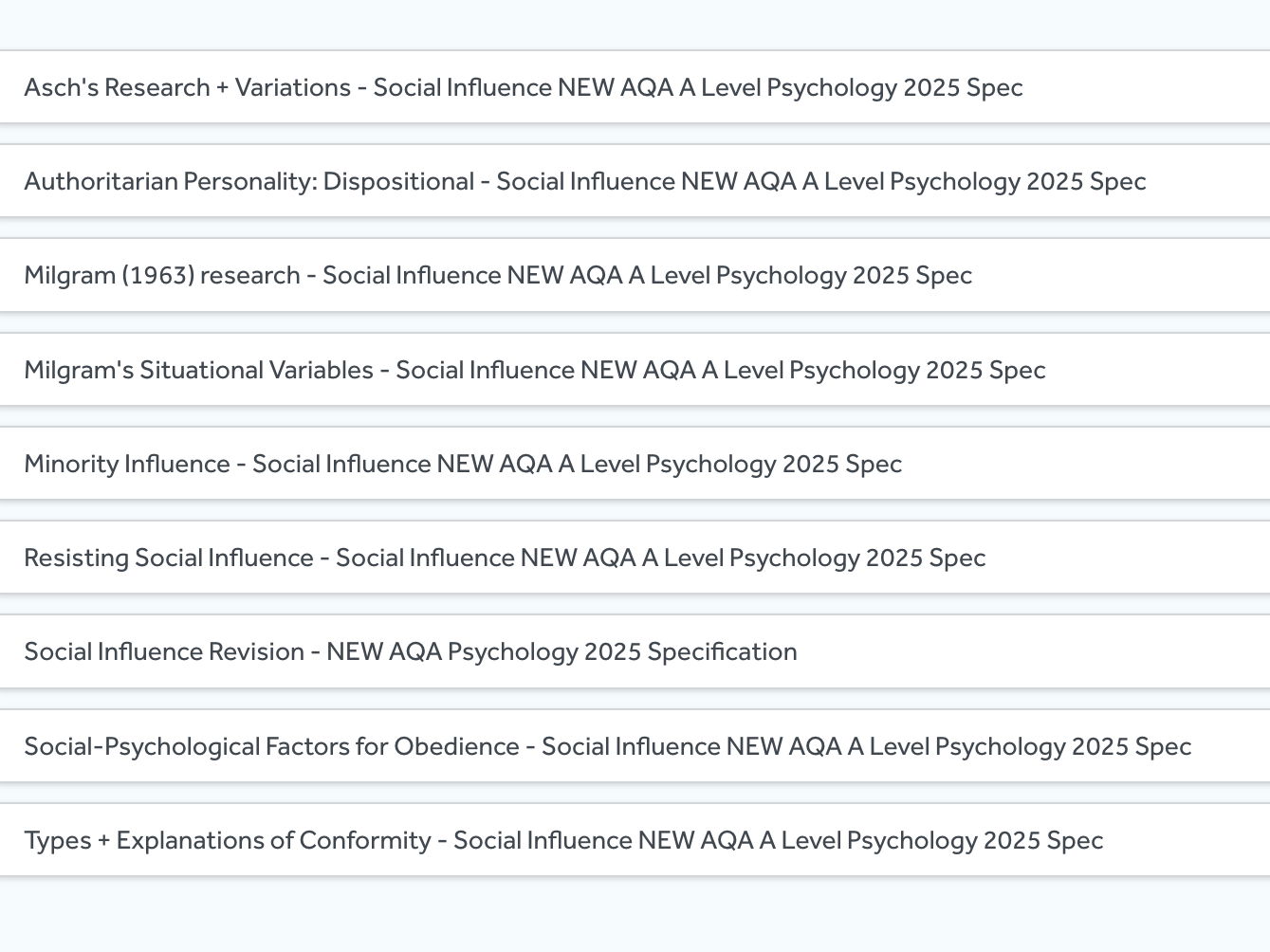Open Milgram's Situational Variables resource
1270x952 pixels.
pos(635,370)
